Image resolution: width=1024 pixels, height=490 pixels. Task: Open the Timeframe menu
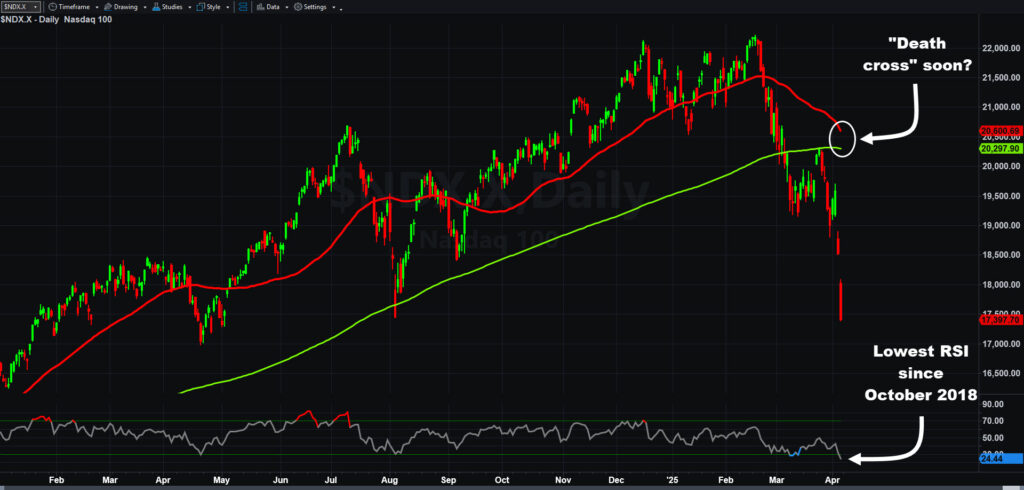[69, 7]
